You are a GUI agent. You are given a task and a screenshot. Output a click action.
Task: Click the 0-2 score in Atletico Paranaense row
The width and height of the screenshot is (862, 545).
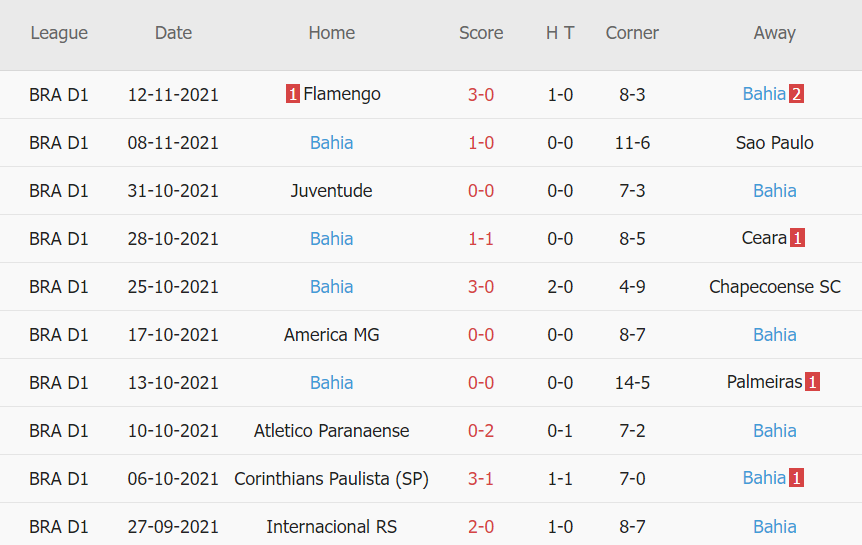(x=481, y=430)
